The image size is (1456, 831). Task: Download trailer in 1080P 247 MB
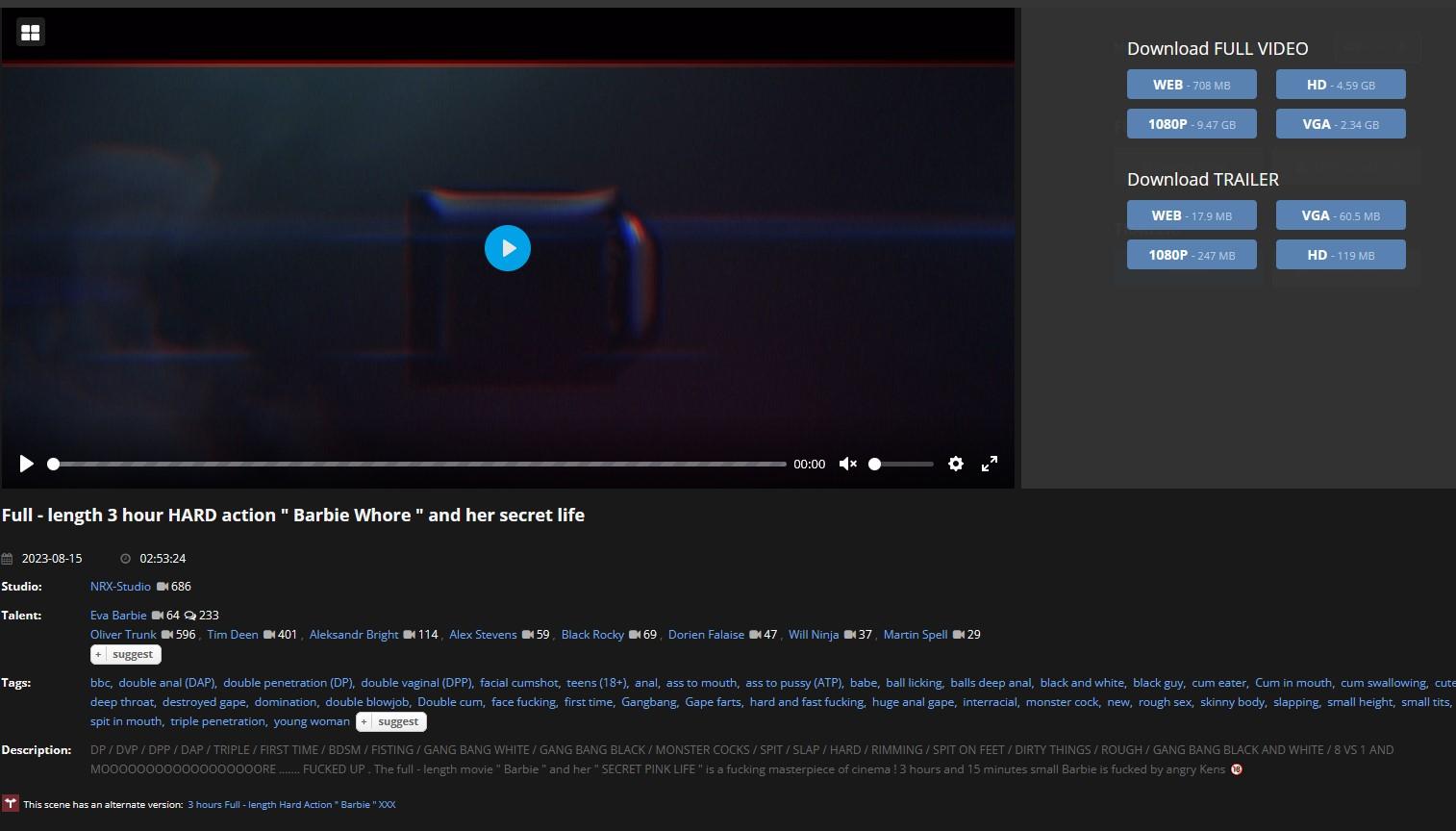(1191, 255)
